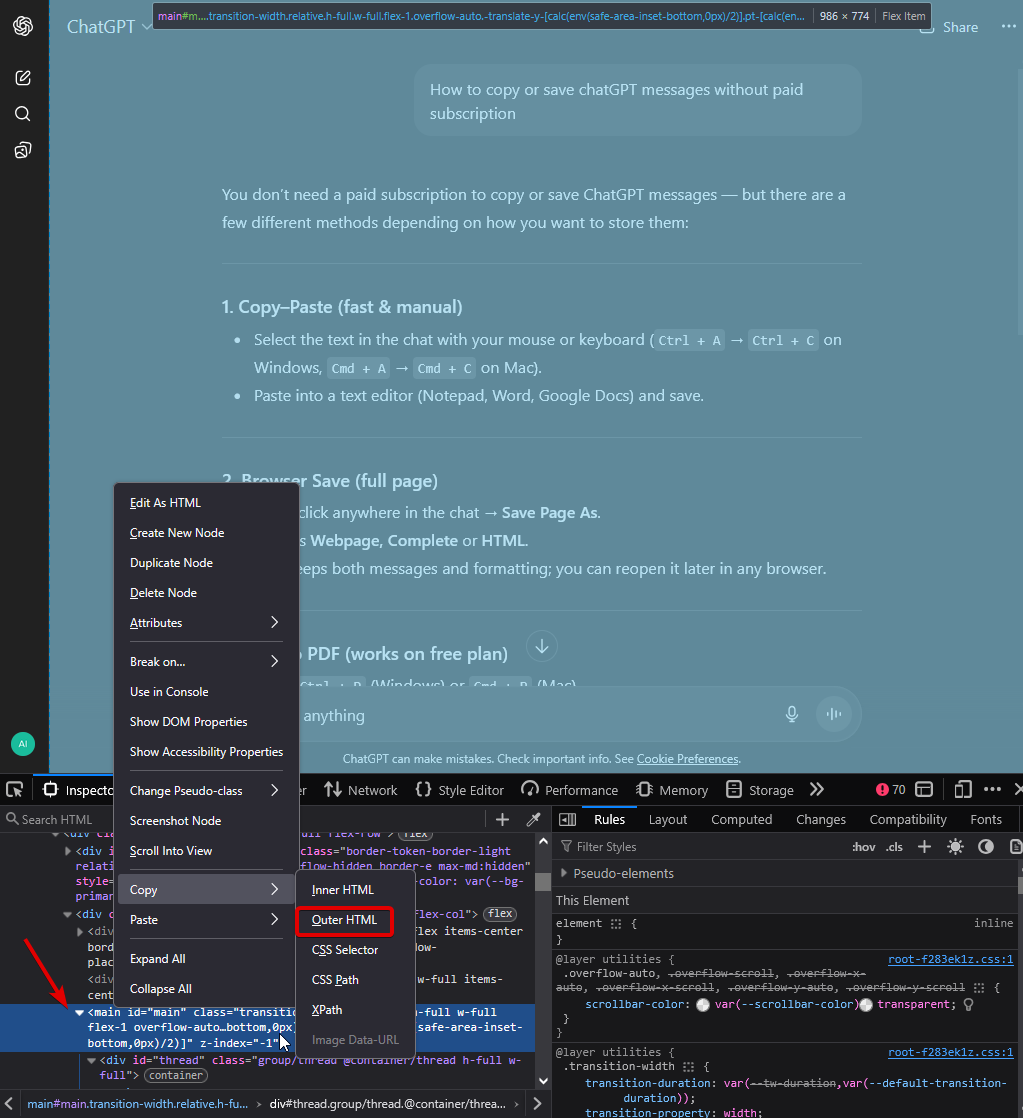Open the Paste submenu

coord(205,920)
